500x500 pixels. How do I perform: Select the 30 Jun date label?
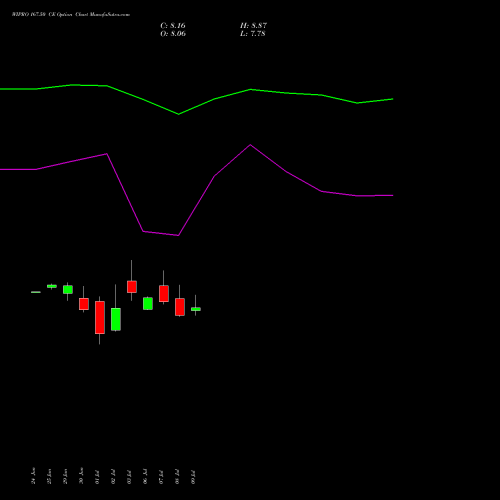tap(81, 476)
